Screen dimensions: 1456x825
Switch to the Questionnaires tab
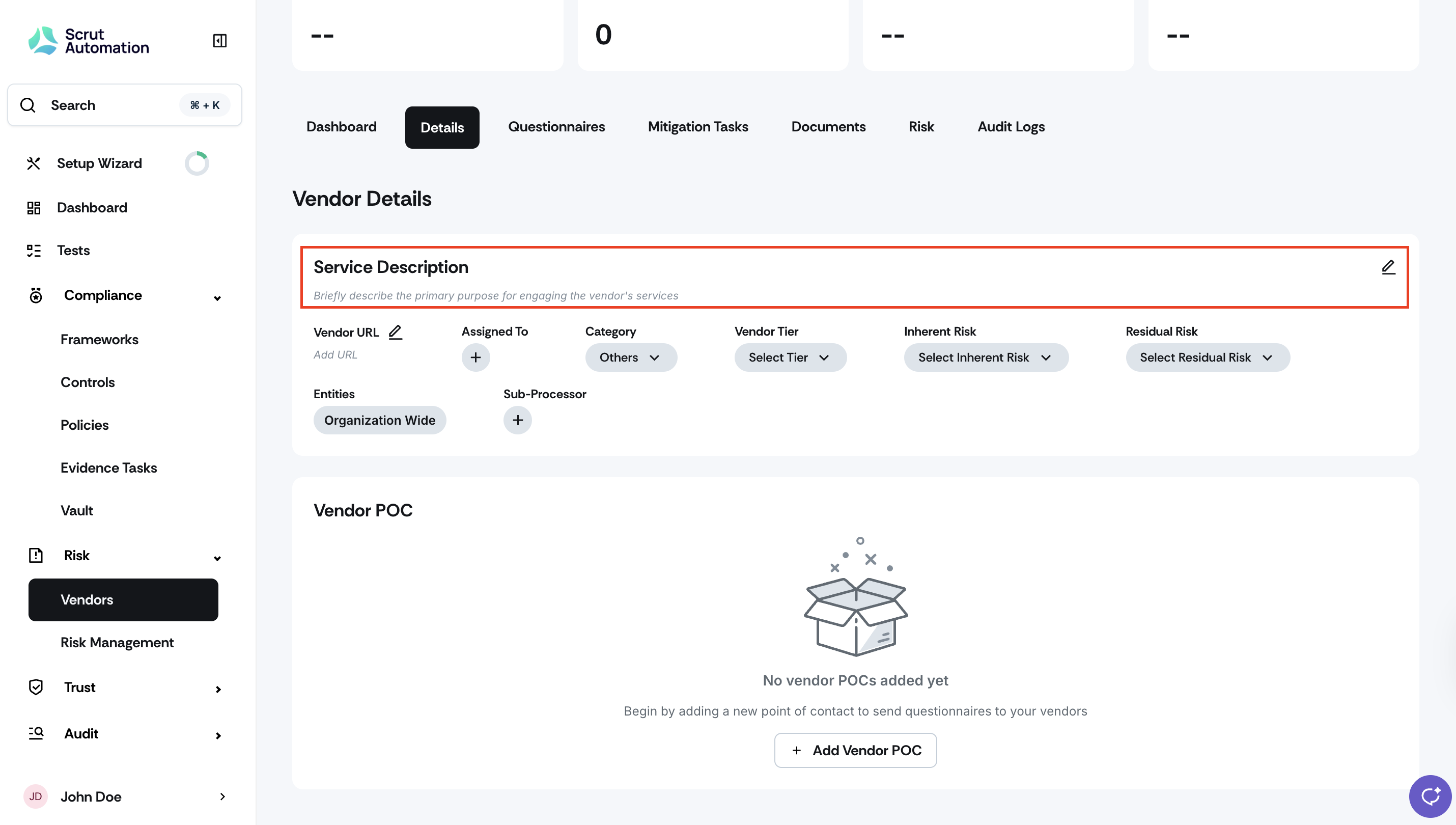(x=556, y=127)
